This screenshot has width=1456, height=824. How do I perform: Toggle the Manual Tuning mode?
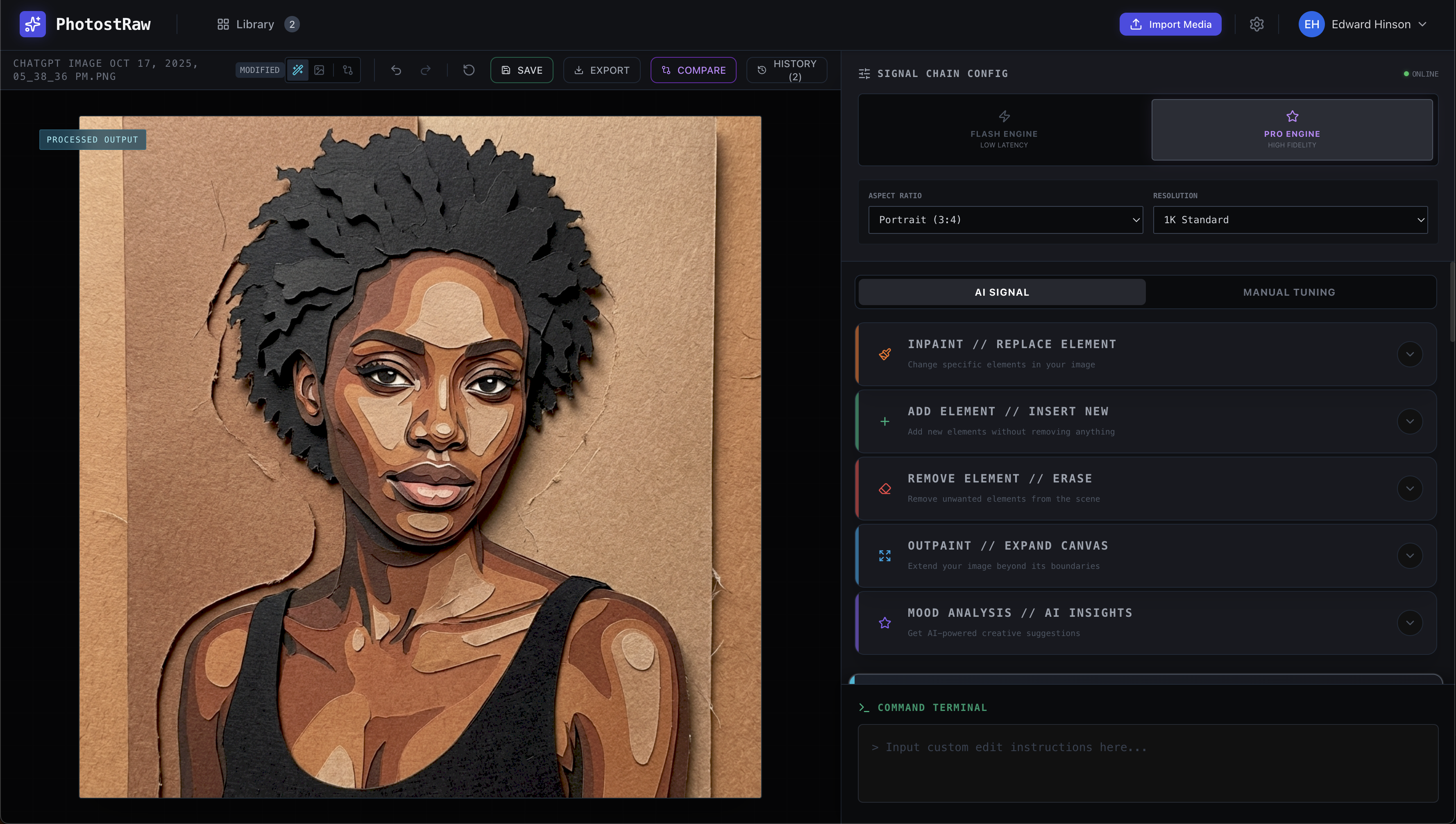coord(1289,292)
